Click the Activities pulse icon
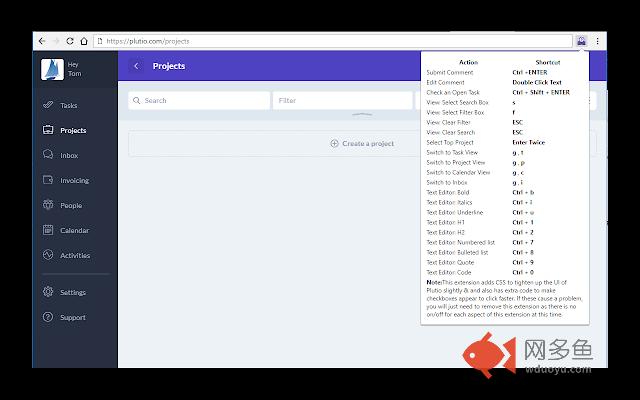The height and width of the screenshot is (400, 640). pyautogui.click(x=48, y=255)
